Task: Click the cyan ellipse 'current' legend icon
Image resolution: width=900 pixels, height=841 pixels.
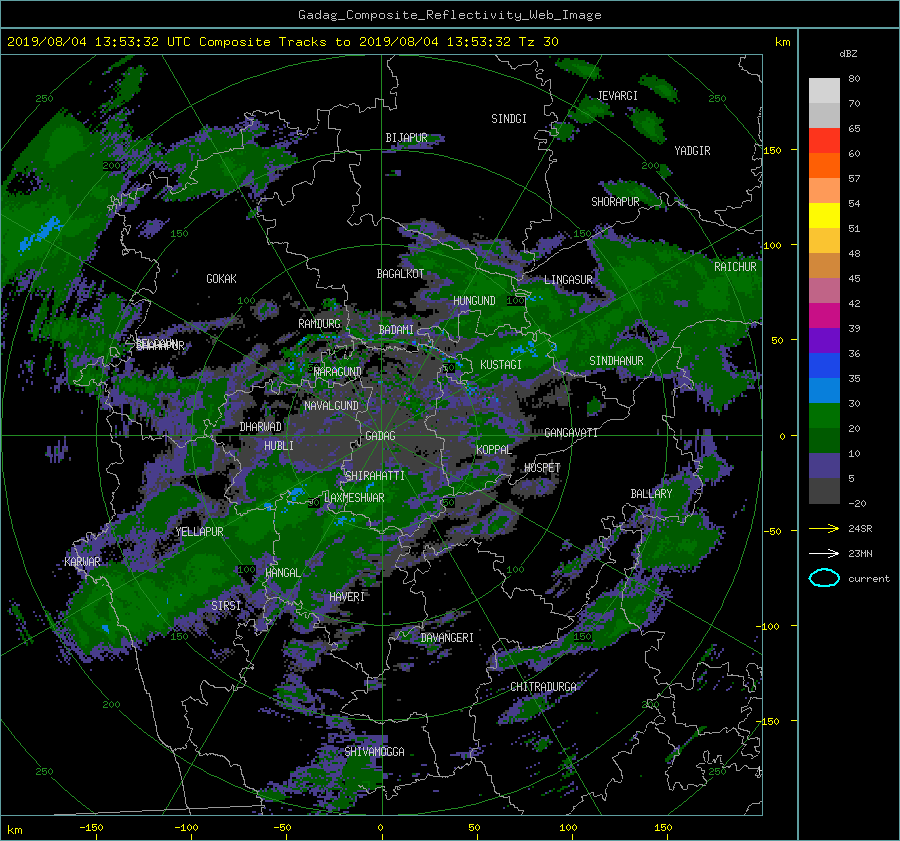Action: tap(824, 578)
